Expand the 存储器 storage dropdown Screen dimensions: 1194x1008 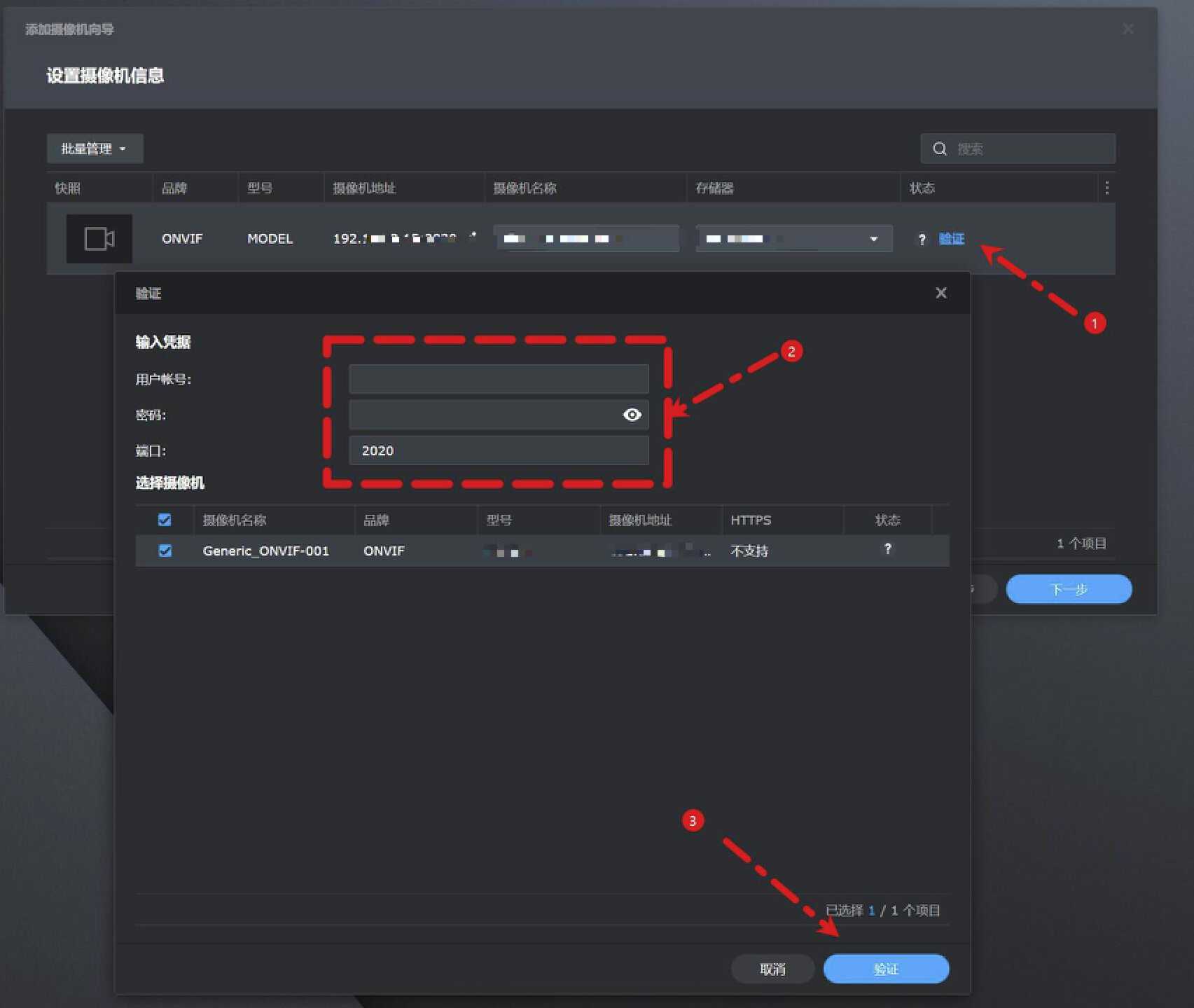coord(873,239)
